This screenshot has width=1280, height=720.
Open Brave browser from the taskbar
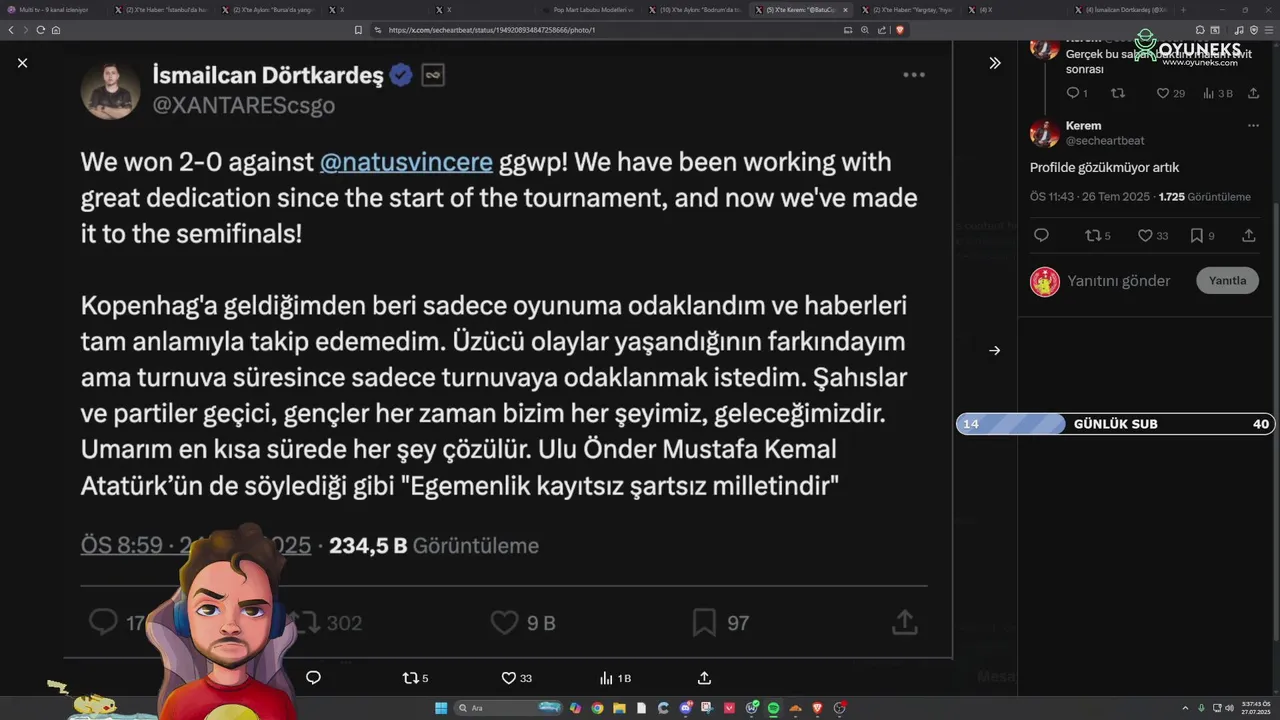coord(817,708)
